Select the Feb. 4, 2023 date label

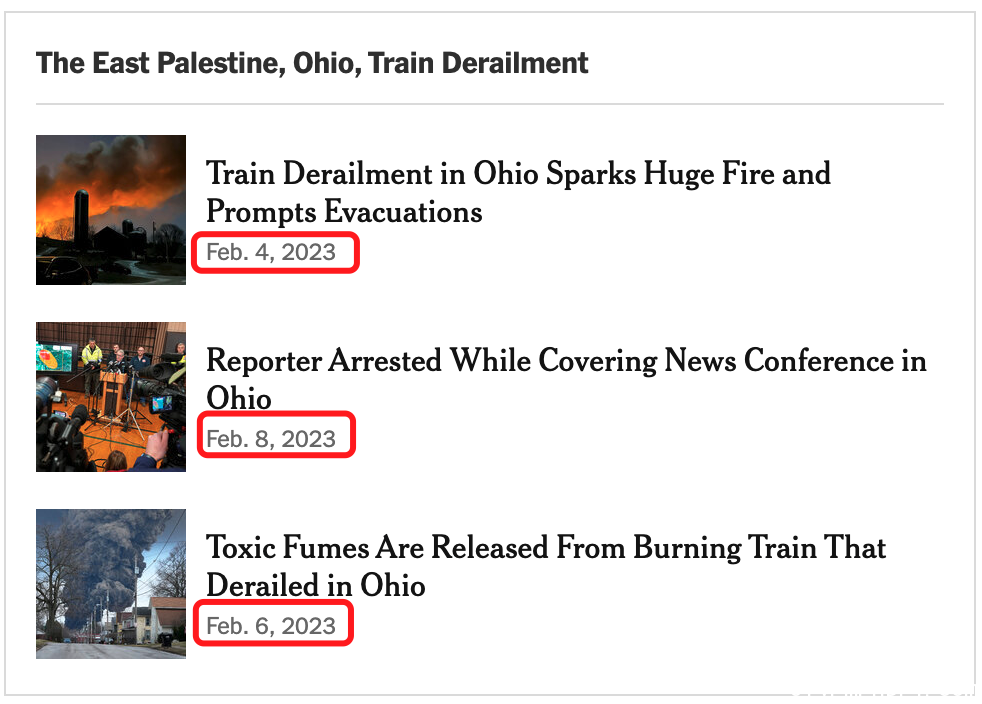click(271, 252)
